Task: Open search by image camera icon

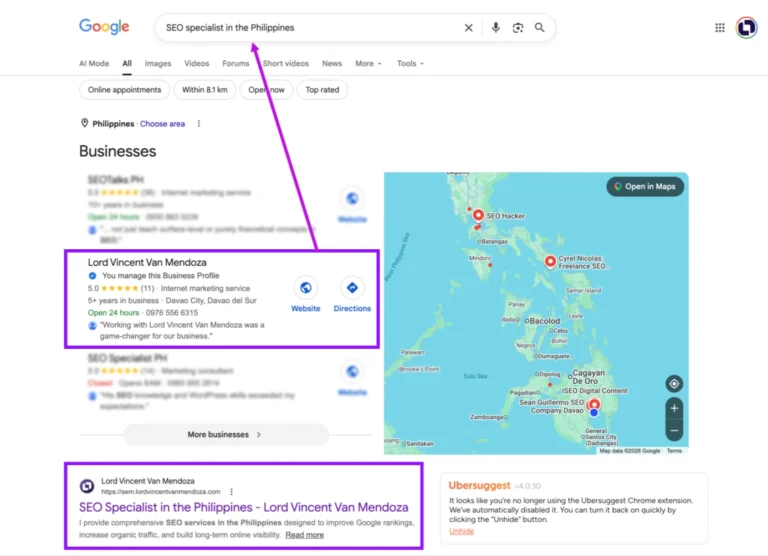Action: click(518, 28)
